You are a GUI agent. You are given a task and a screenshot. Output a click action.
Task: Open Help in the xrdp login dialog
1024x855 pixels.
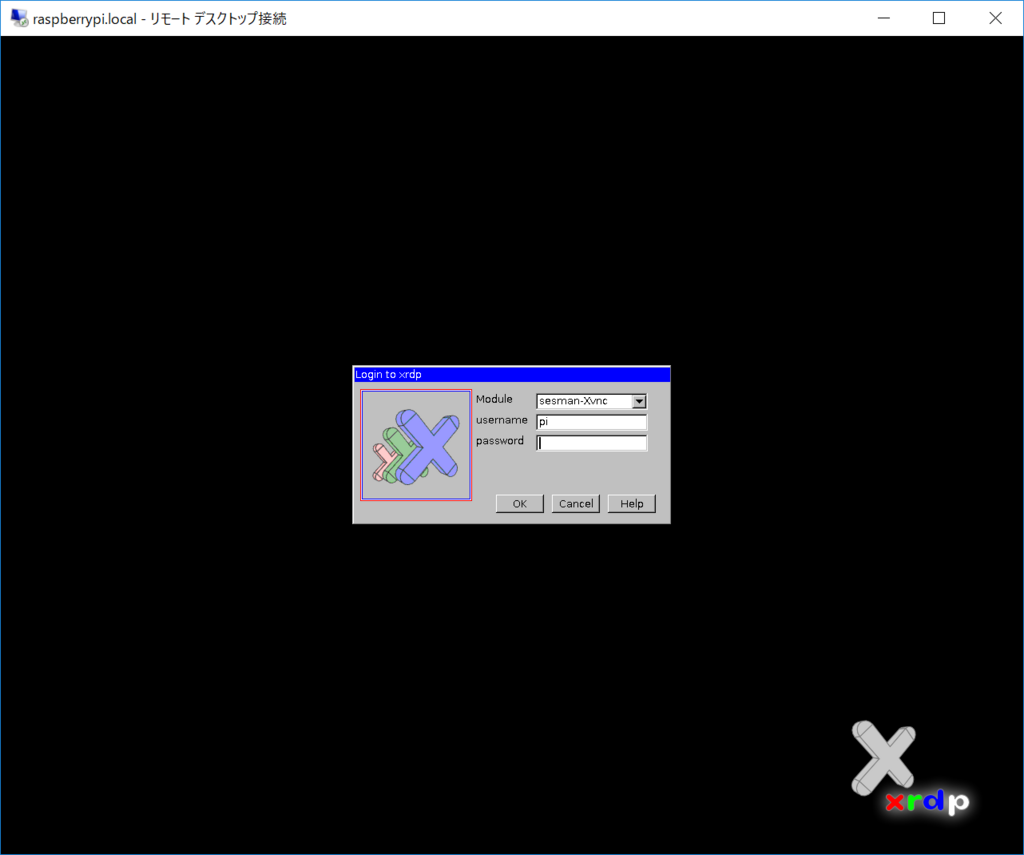[632, 504]
